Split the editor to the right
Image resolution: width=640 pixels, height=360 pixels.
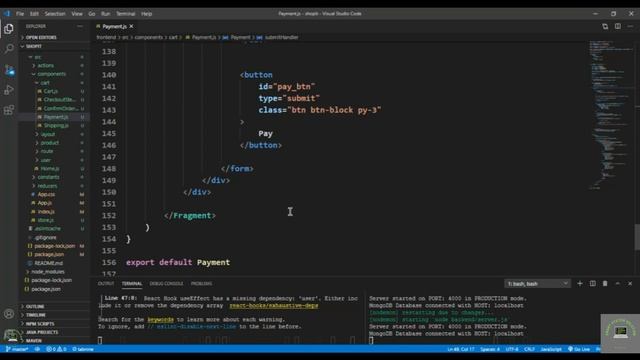coord(618,26)
